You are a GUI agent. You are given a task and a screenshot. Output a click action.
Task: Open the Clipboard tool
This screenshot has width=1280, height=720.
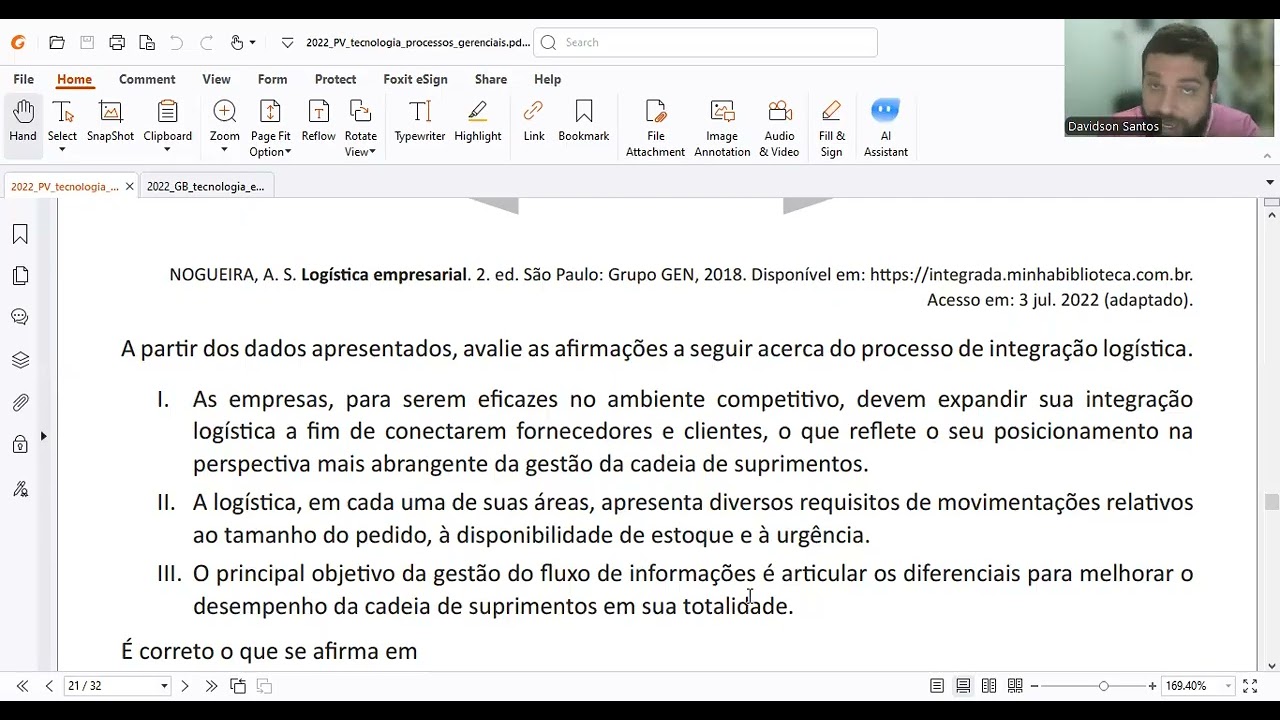click(x=167, y=118)
